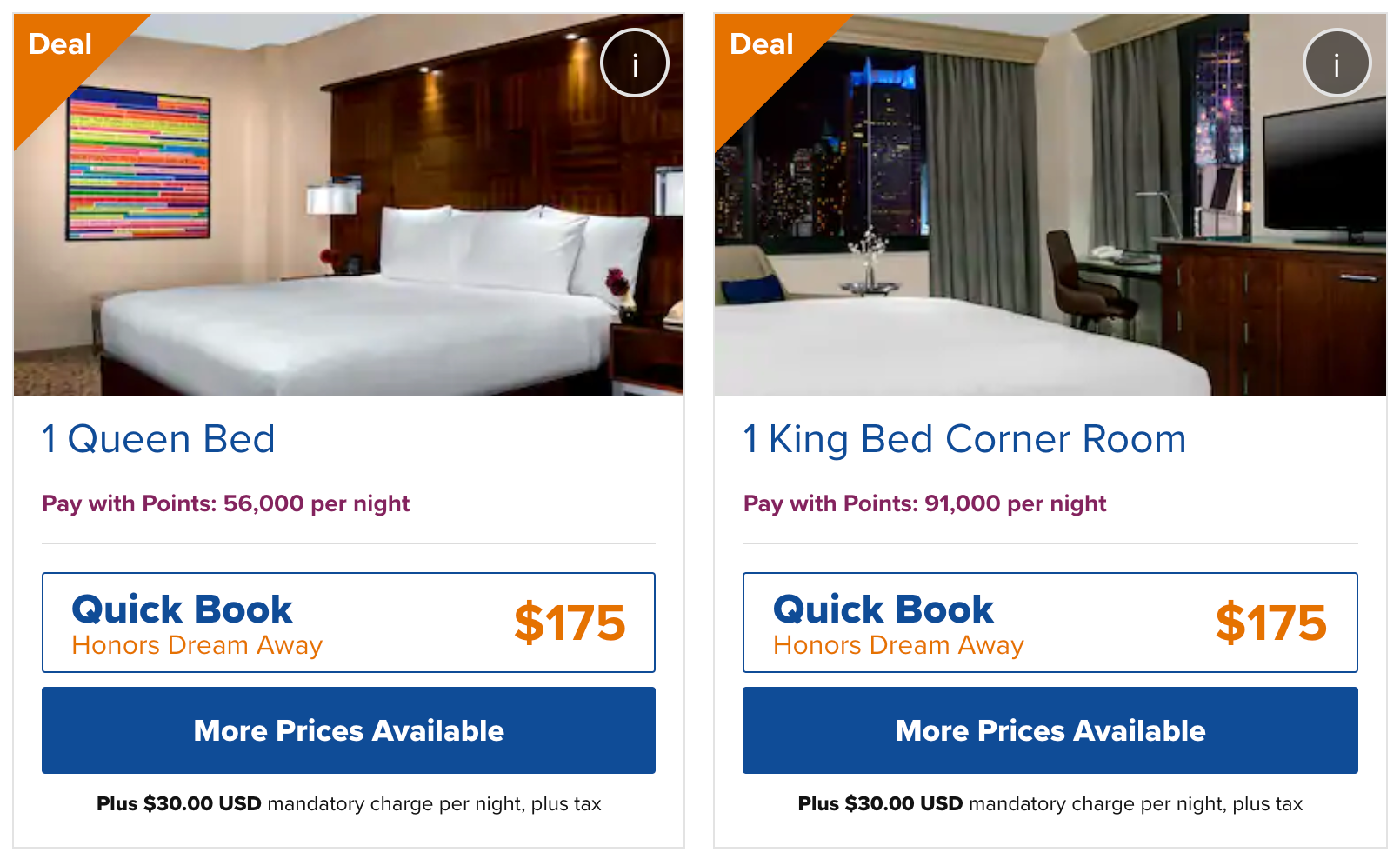Click Honors Dream Away label under King Corner Room
The height and width of the screenshot is (859, 1400).
(x=898, y=646)
